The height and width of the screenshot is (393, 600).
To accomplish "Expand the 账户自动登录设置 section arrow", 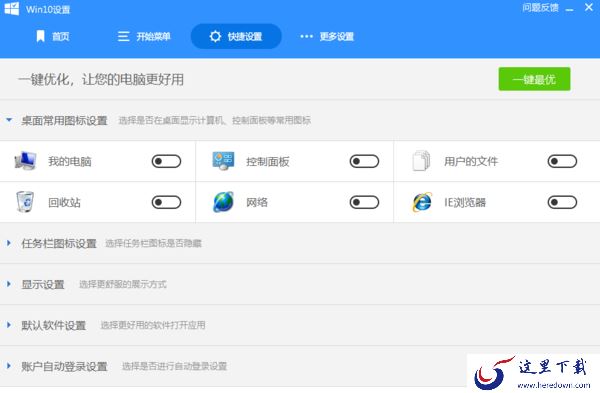I will (9, 366).
